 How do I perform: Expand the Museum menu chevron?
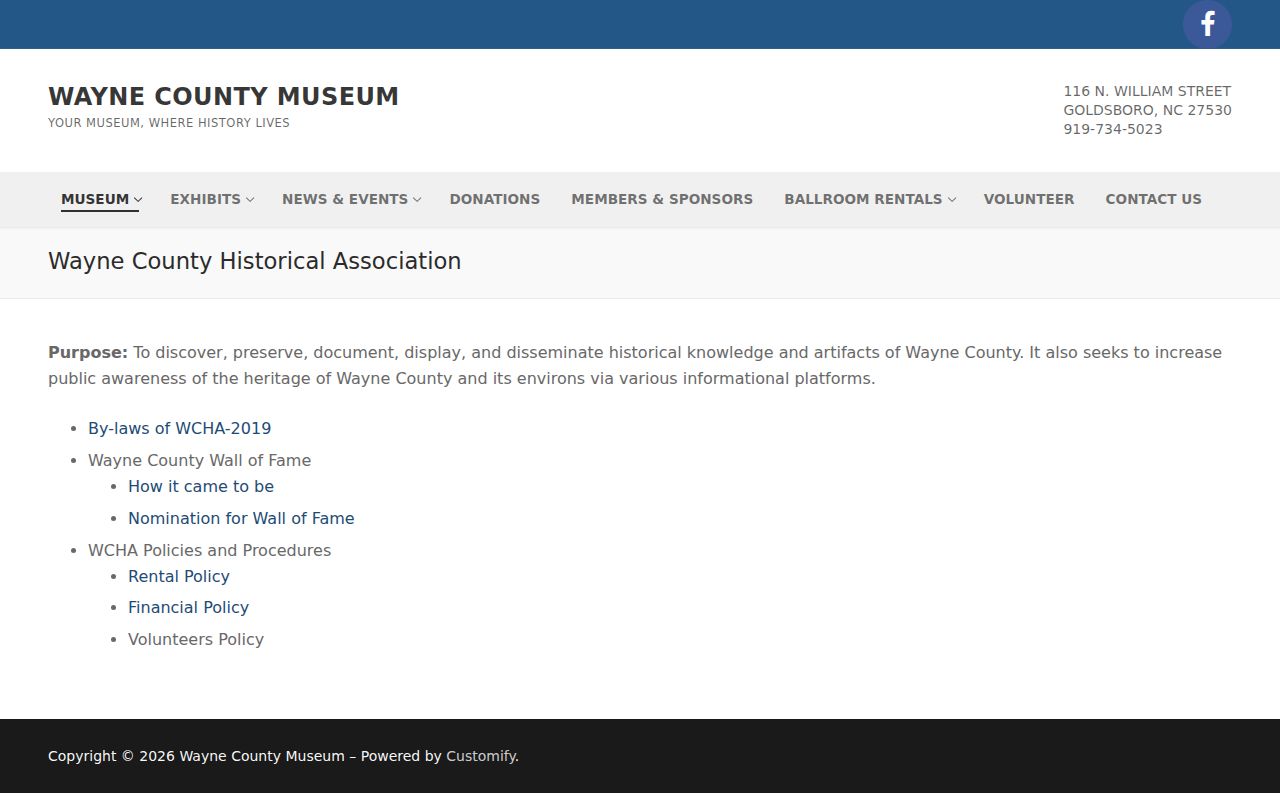[138, 200]
